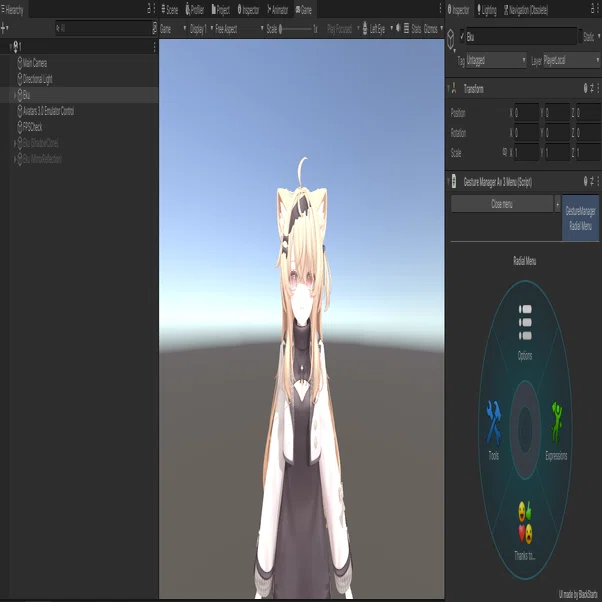Toggle the Scale constrain proportions link
602x602 pixels.
coord(505,152)
